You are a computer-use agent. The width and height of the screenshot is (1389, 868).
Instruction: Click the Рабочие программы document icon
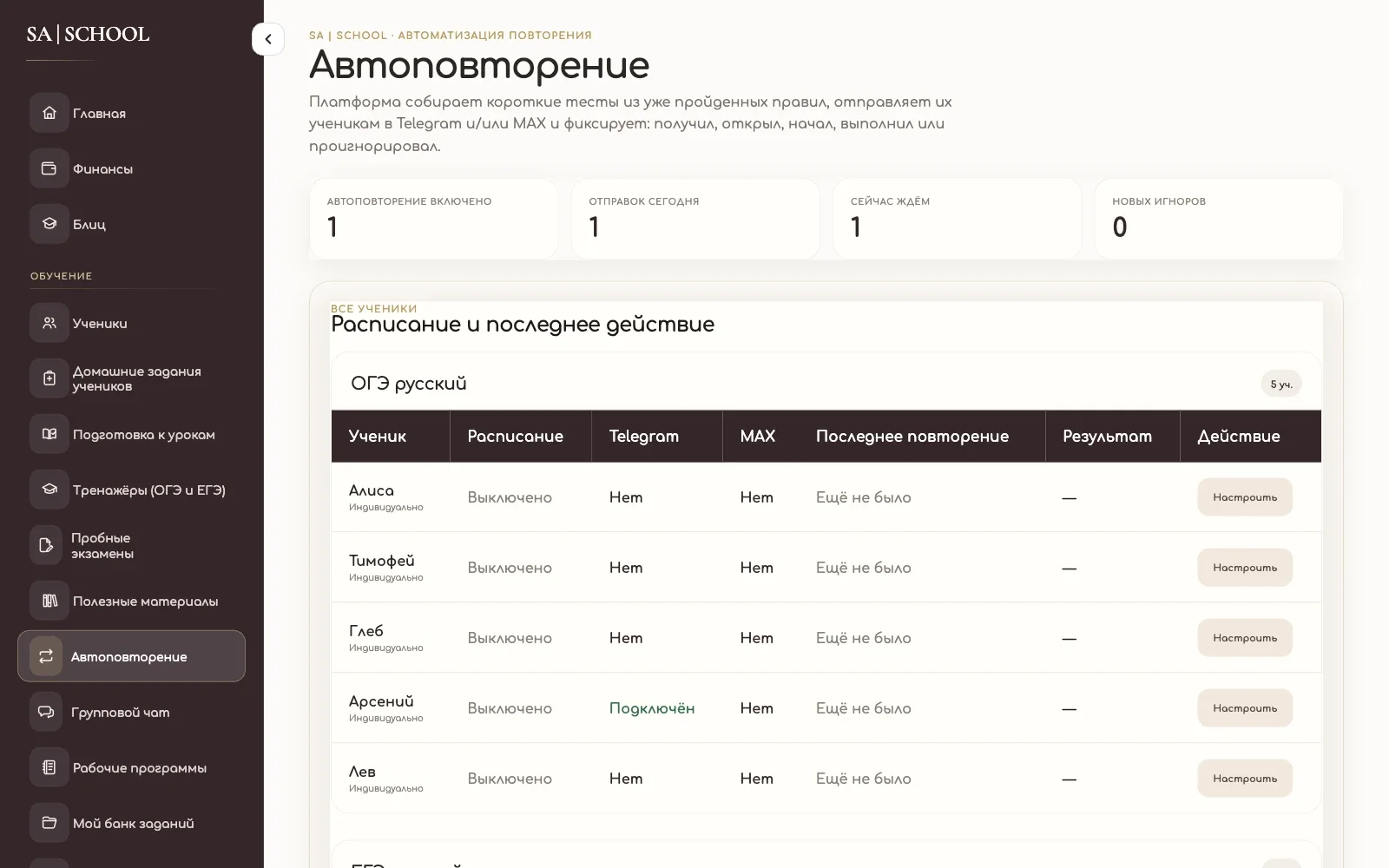pyautogui.click(x=49, y=767)
